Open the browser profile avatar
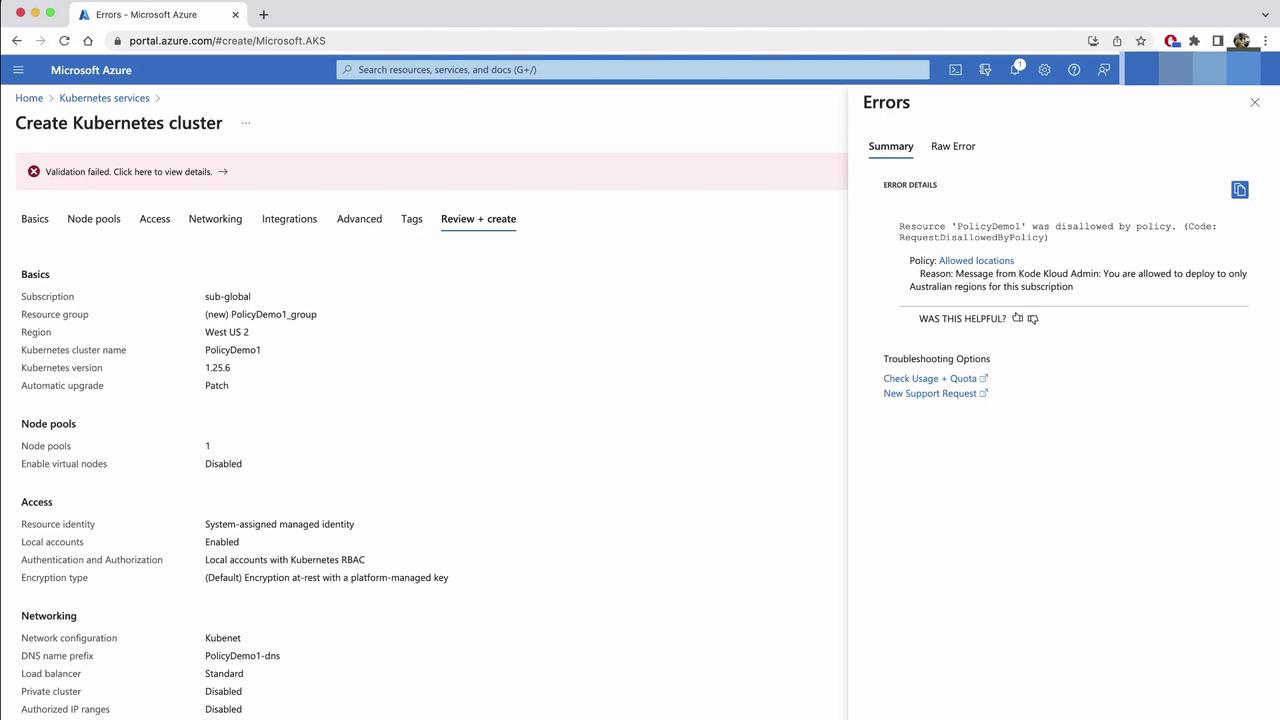Image resolution: width=1280 pixels, height=720 pixels. 1242,41
